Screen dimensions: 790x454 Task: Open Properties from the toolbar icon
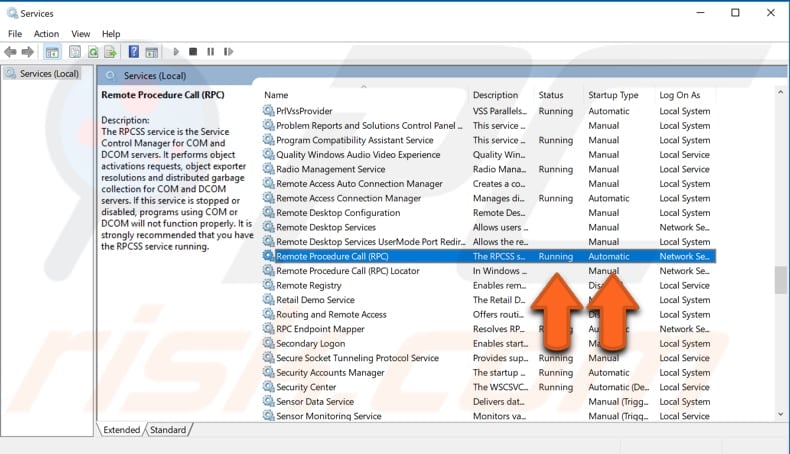[75, 51]
